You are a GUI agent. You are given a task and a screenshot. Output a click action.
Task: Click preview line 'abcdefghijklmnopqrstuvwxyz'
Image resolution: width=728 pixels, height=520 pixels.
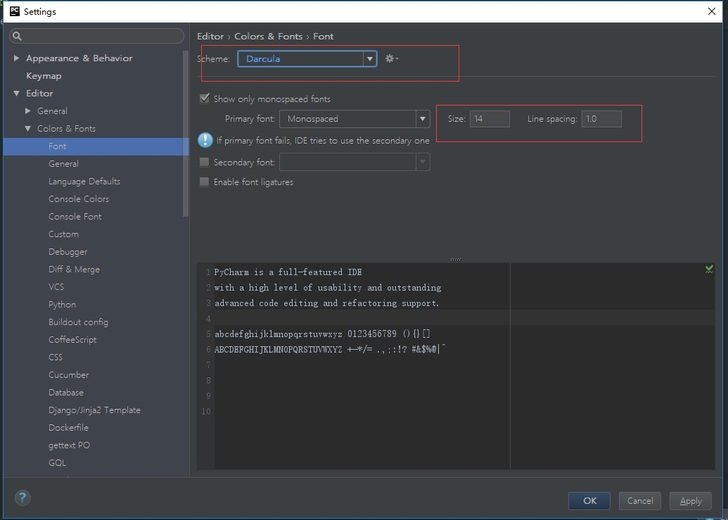pos(278,334)
